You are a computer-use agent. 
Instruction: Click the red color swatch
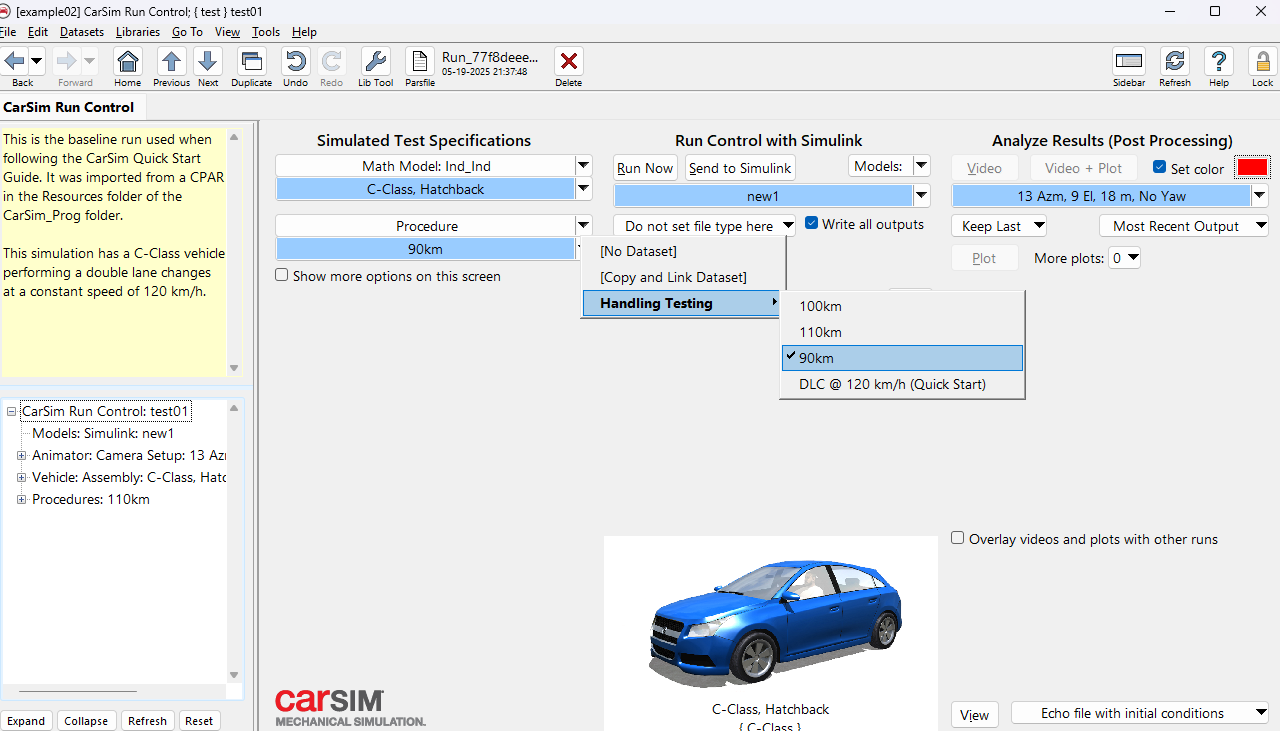(x=1252, y=167)
